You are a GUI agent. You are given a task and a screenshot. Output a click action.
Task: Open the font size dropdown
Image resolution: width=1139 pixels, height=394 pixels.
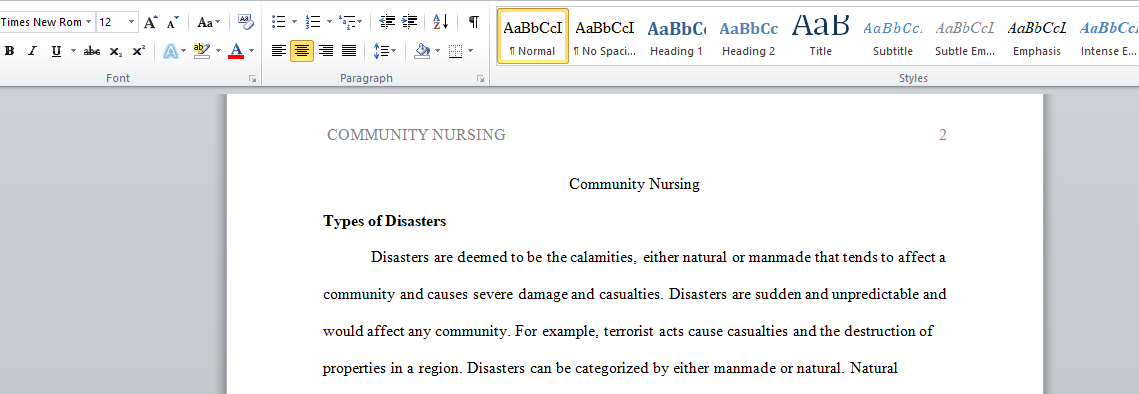click(131, 22)
